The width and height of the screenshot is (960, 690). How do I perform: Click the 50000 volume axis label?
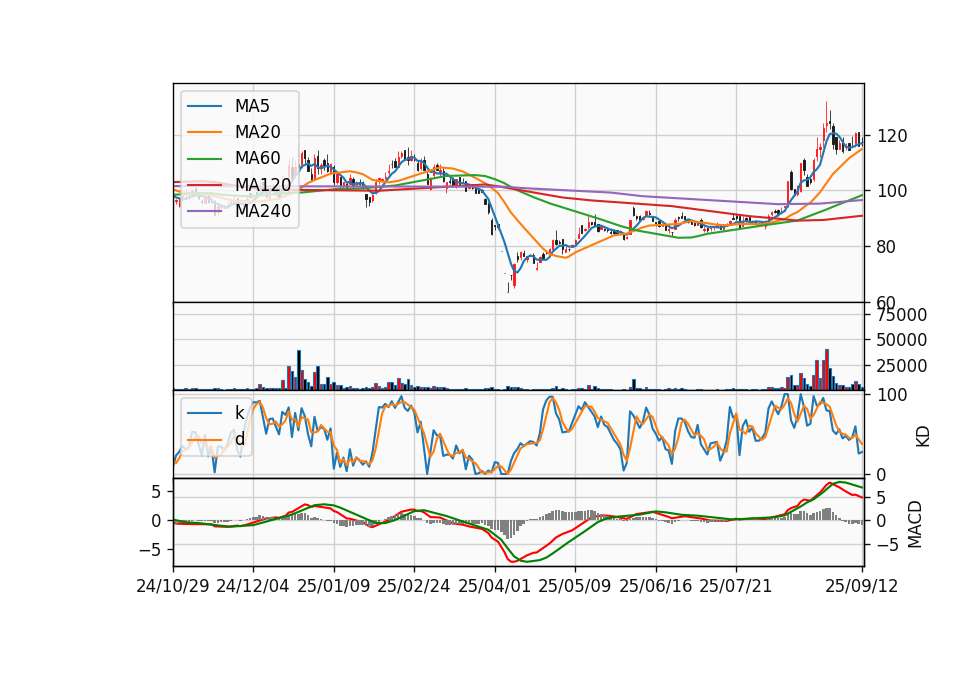coord(902,340)
